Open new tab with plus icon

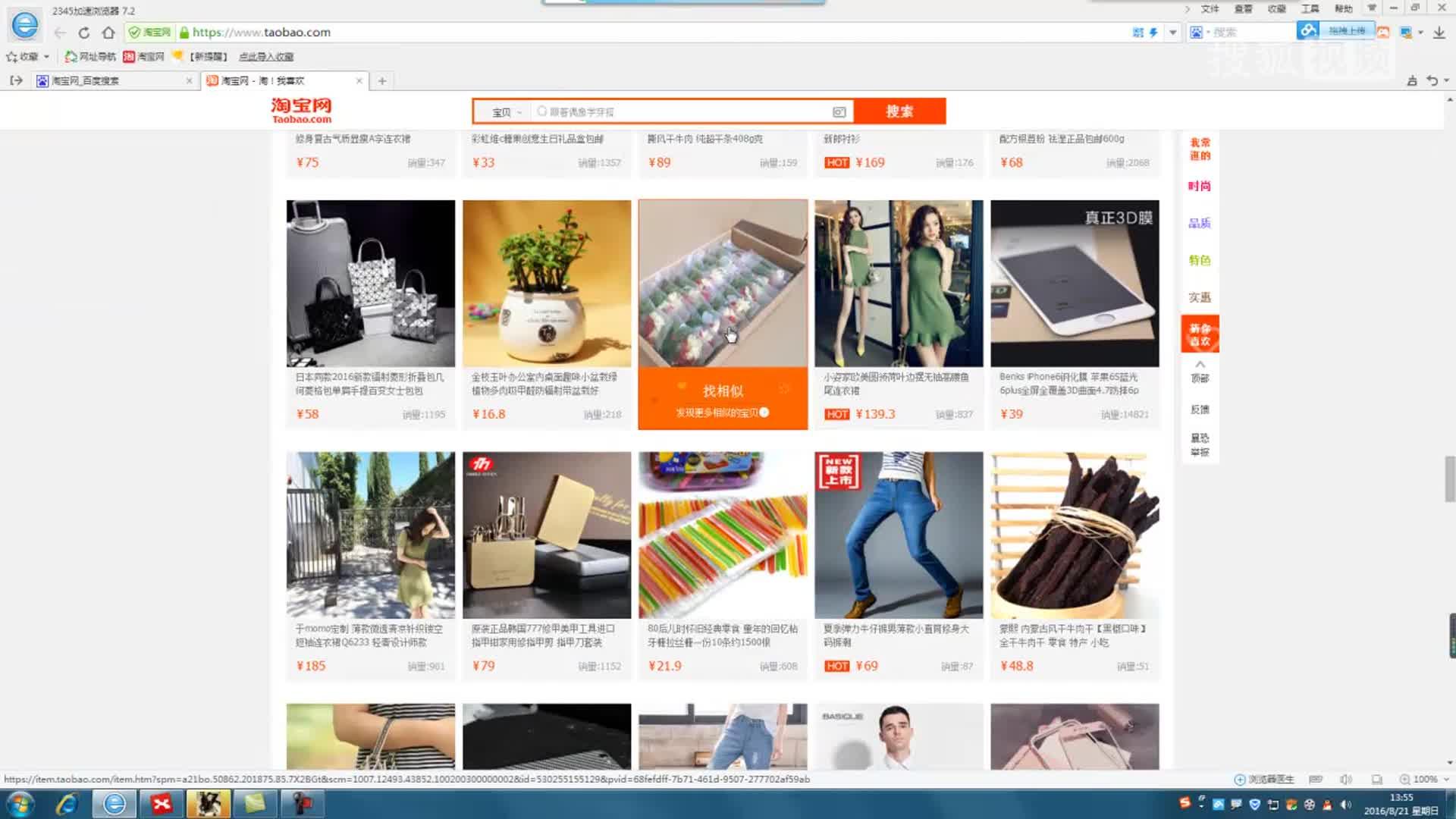click(382, 80)
